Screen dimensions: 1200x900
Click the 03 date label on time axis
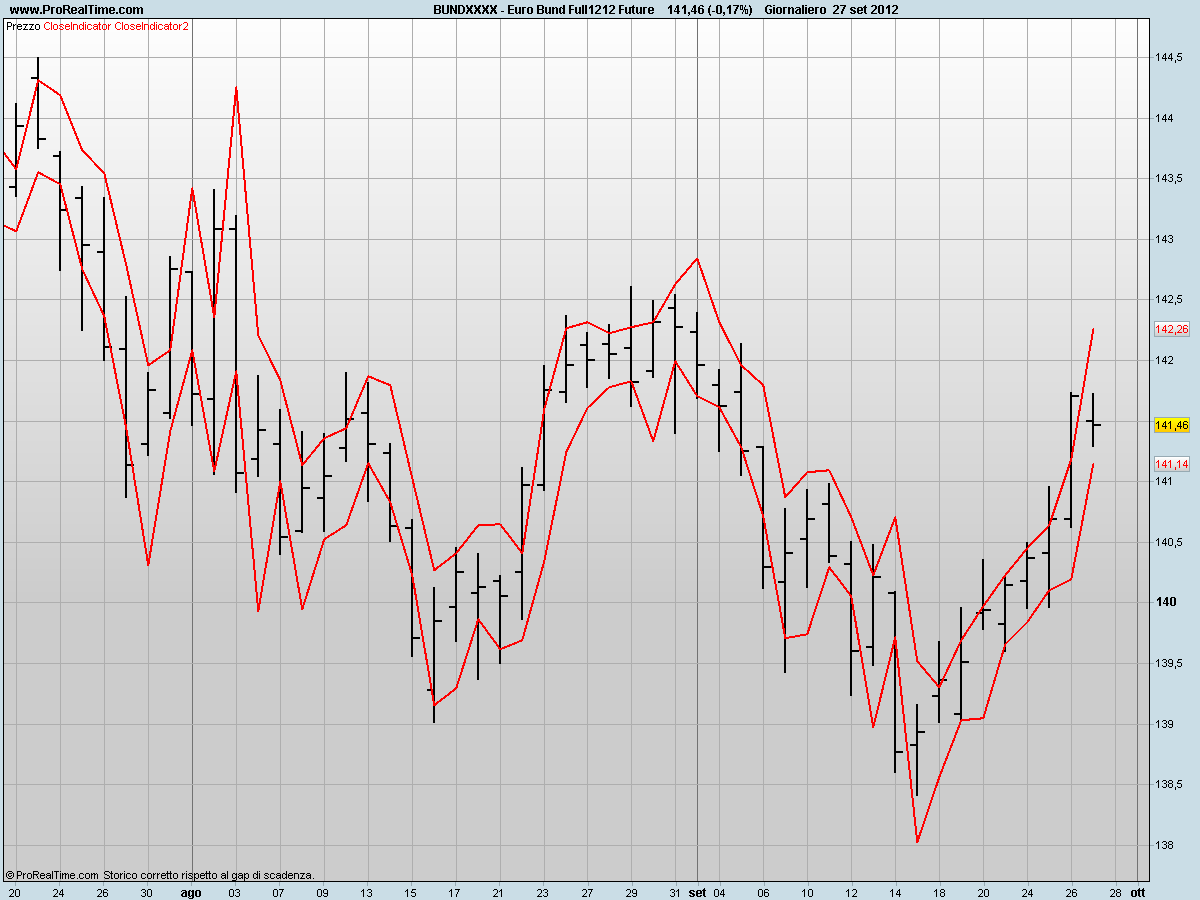(235, 891)
